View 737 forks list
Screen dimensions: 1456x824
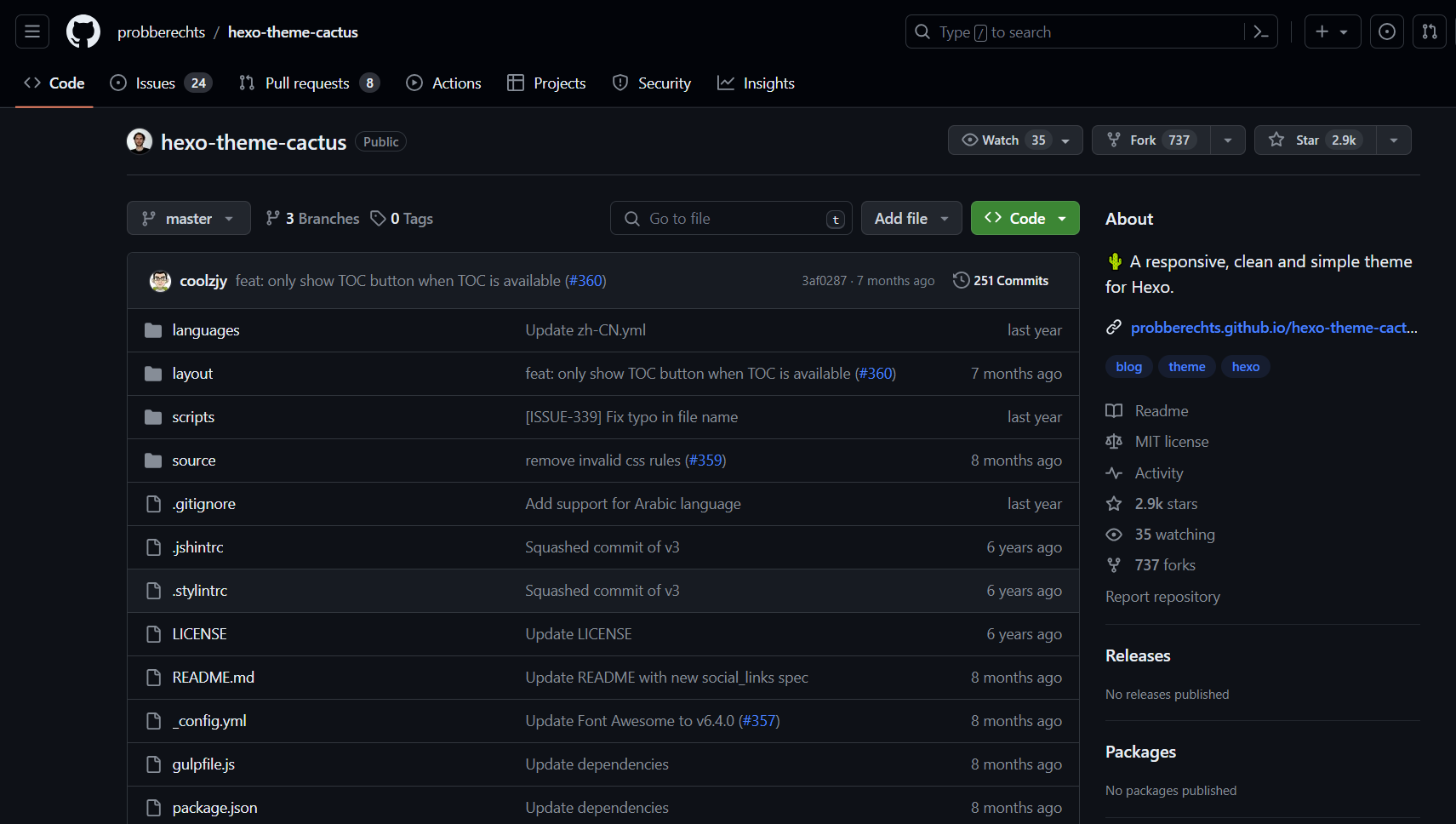(1151, 565)
